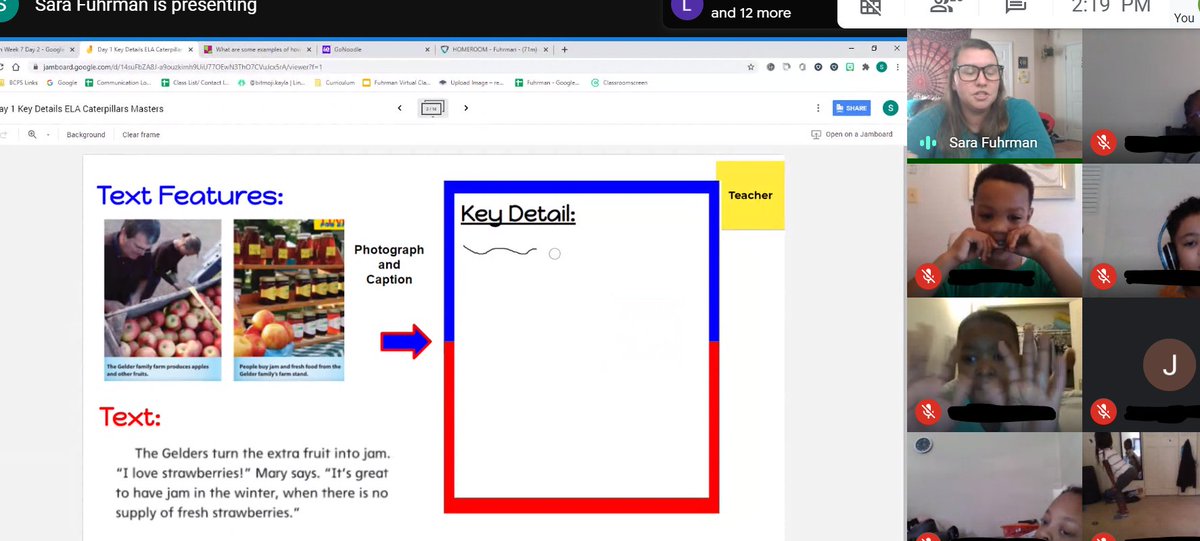Viewport: 1200px width, 541px height.
Task: Select the drawn squiggle line under Key Detail
Action: click(x=500, y=250)
